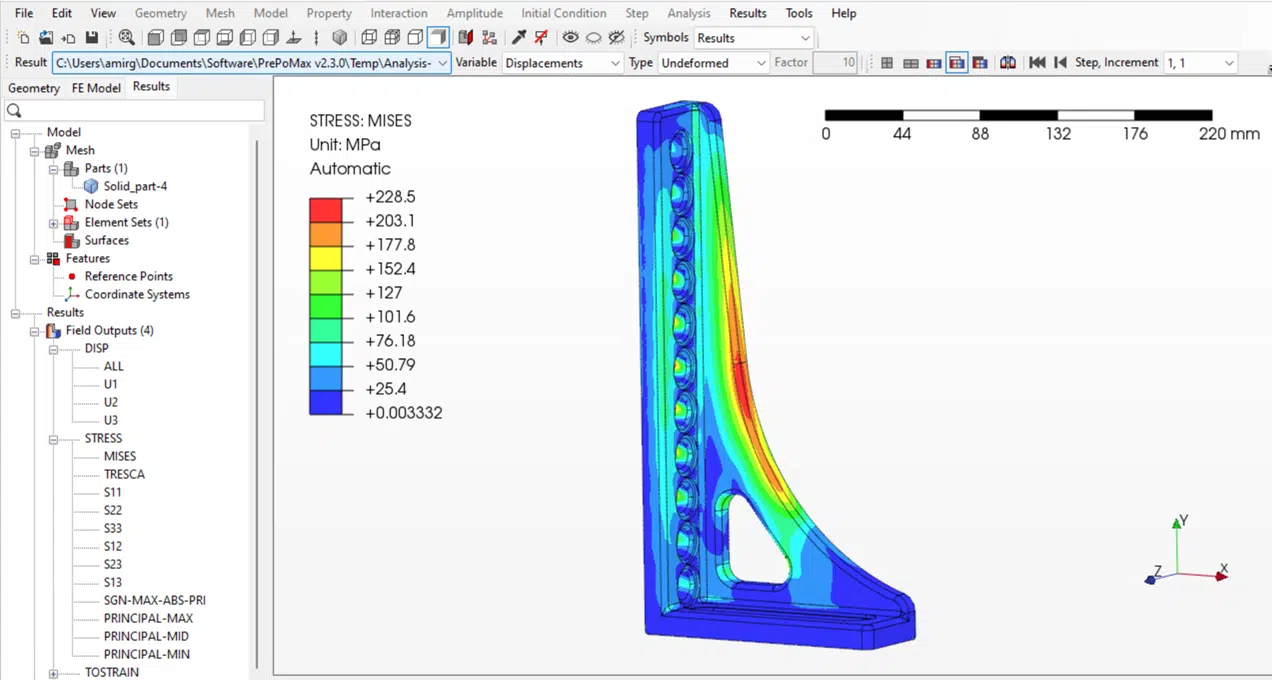Activate the Zoom magnifier tool
The height and width of the screenshot is (680, 1272).
coord(126,37)
